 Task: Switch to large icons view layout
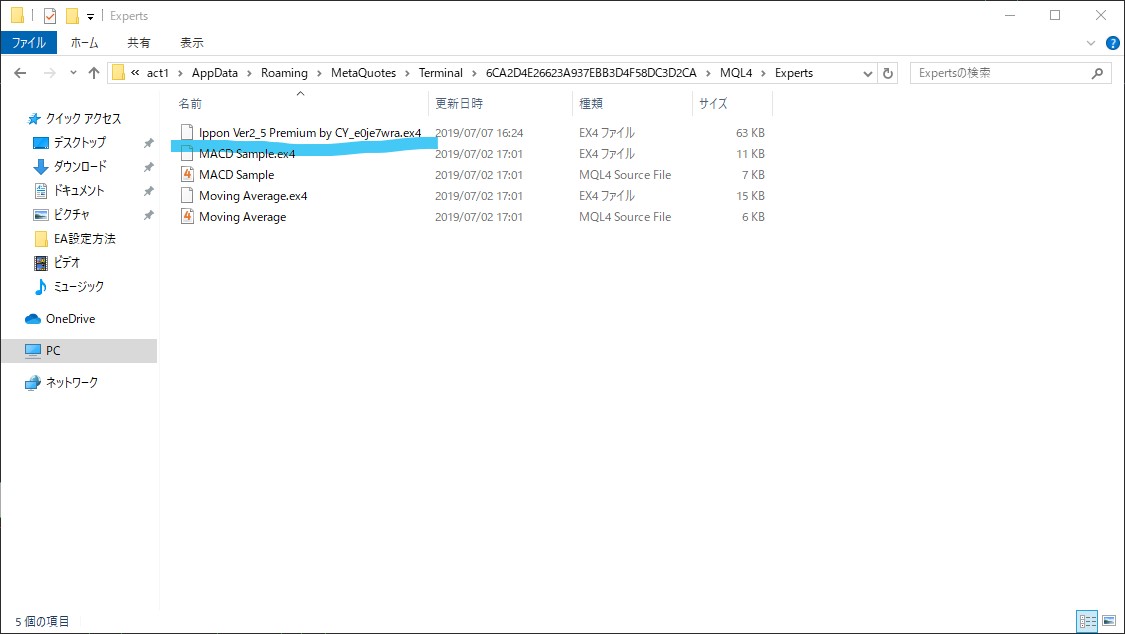click(x=1109, y=621)
